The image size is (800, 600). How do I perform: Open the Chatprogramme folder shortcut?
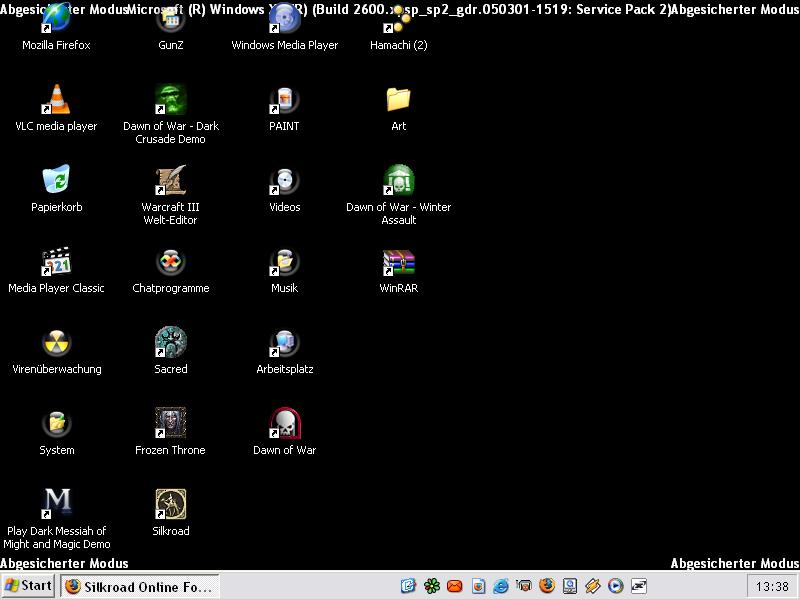[x=170, y=262]
